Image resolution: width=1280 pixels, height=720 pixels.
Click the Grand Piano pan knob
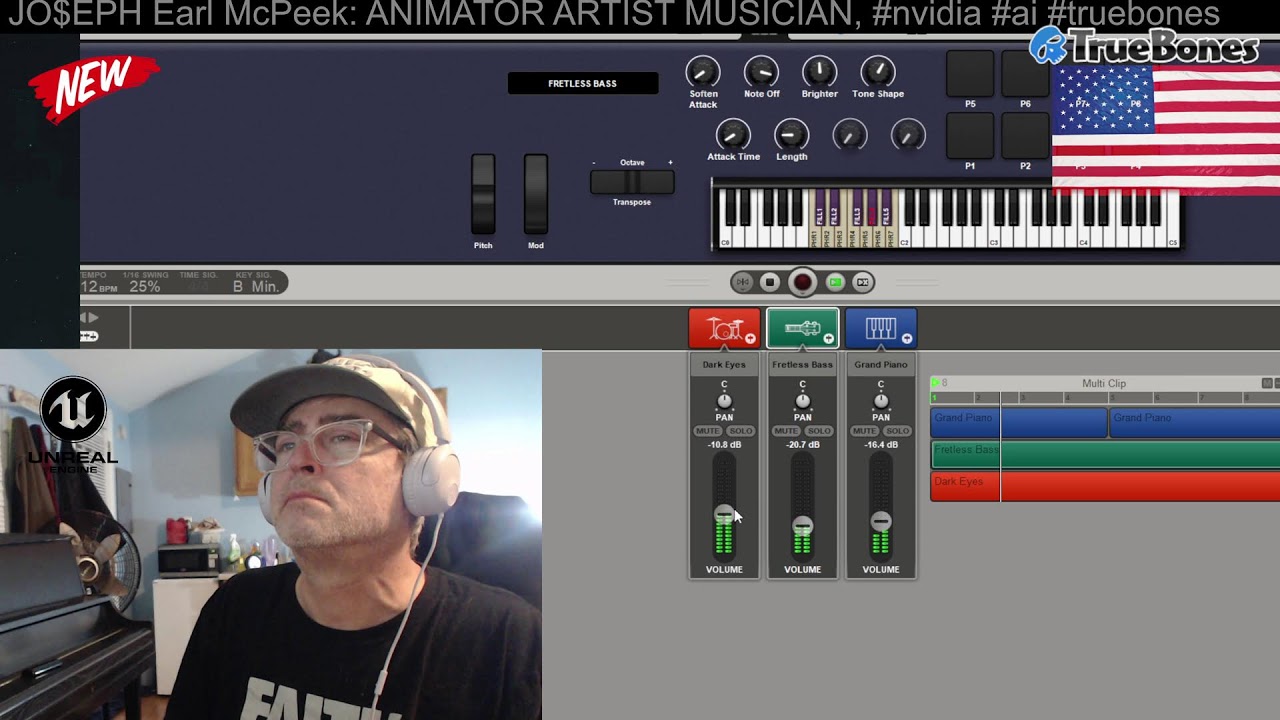pyautogui.click(x=880, y=401)
